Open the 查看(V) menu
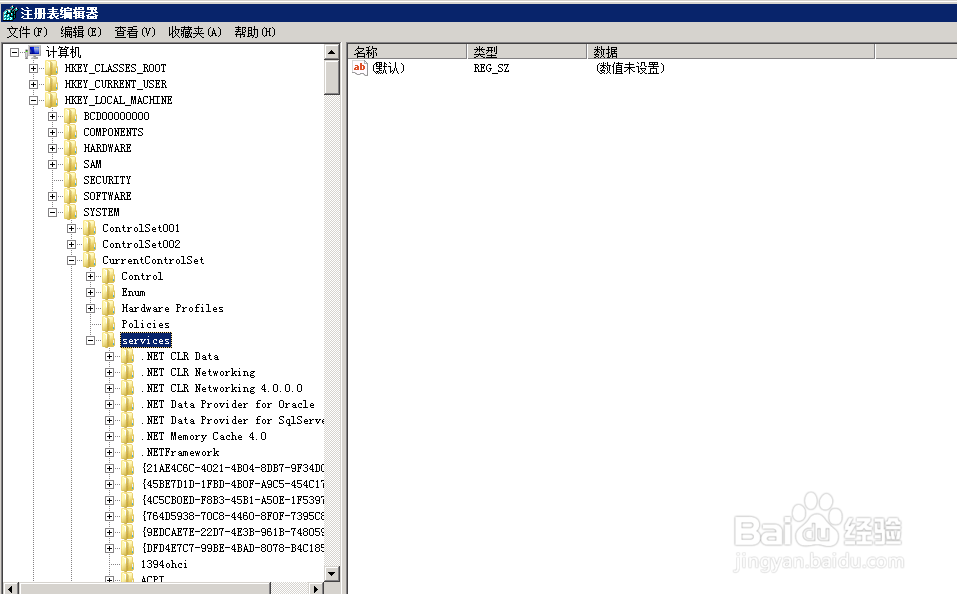The image size is (957, 594). pos(133,31)
